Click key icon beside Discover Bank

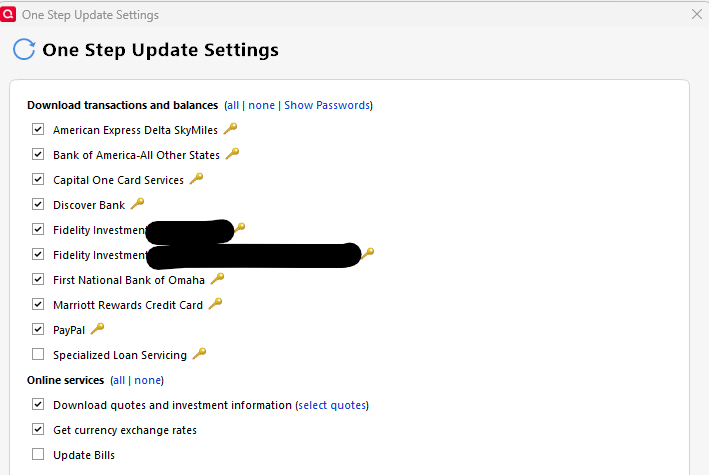click(137, 204)
